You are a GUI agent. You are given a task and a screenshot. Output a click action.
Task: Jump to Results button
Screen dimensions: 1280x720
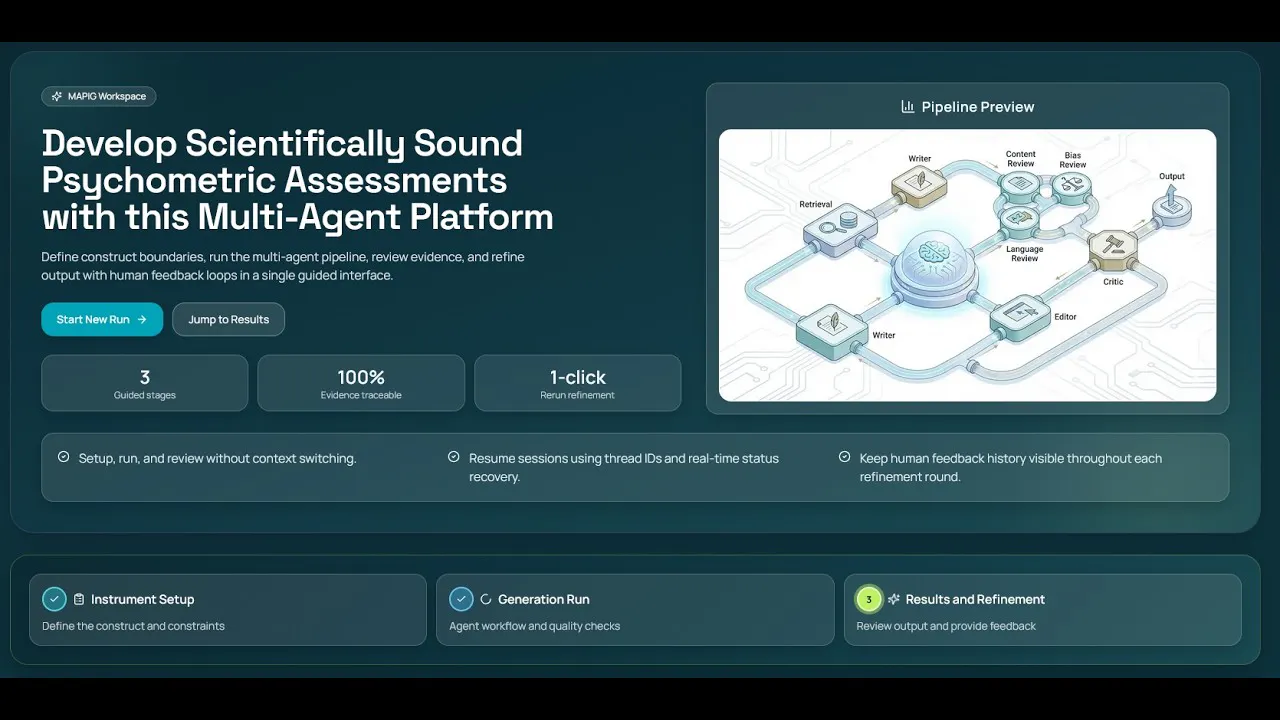tap(229, 320)
